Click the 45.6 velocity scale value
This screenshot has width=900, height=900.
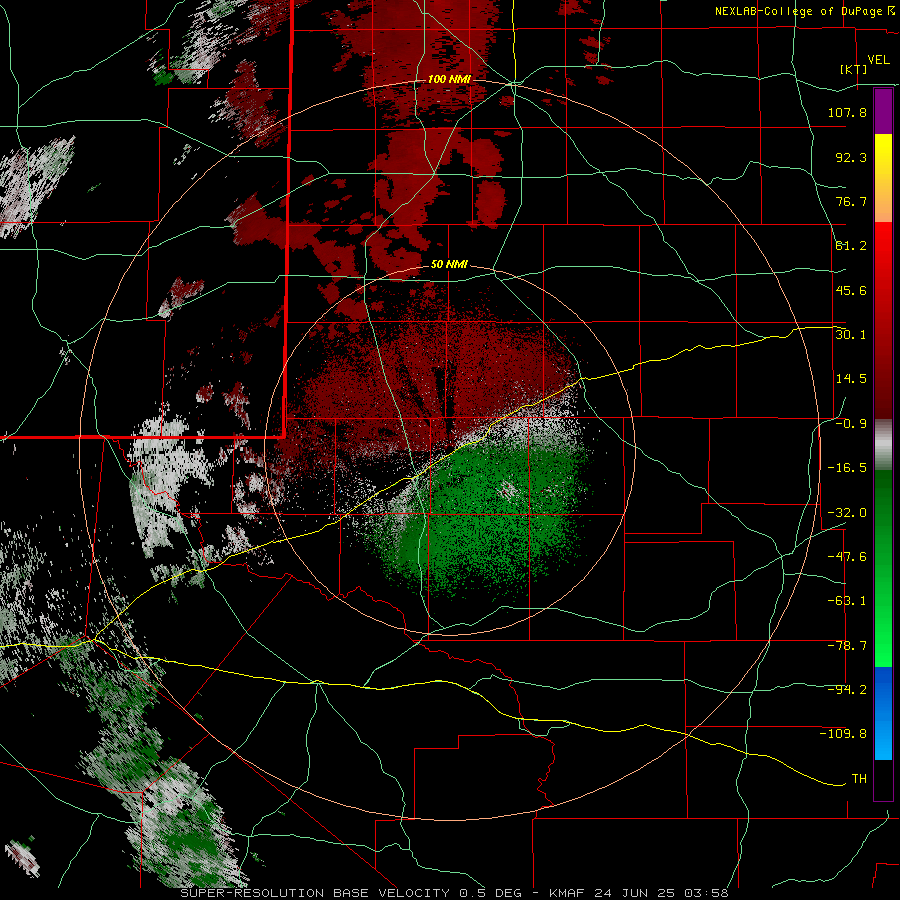(851, 290)
